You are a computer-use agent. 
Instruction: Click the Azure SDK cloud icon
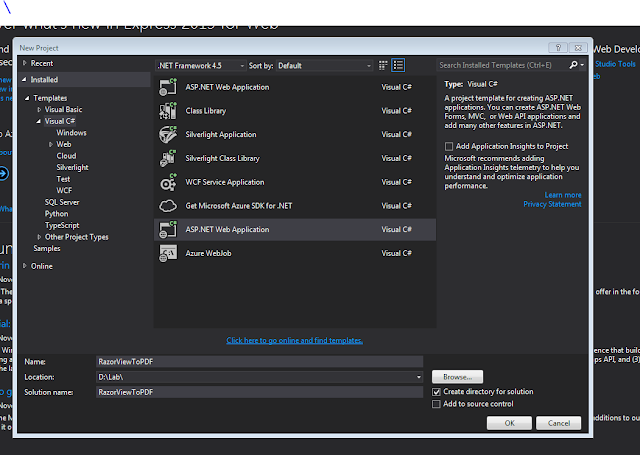(168, 206)
